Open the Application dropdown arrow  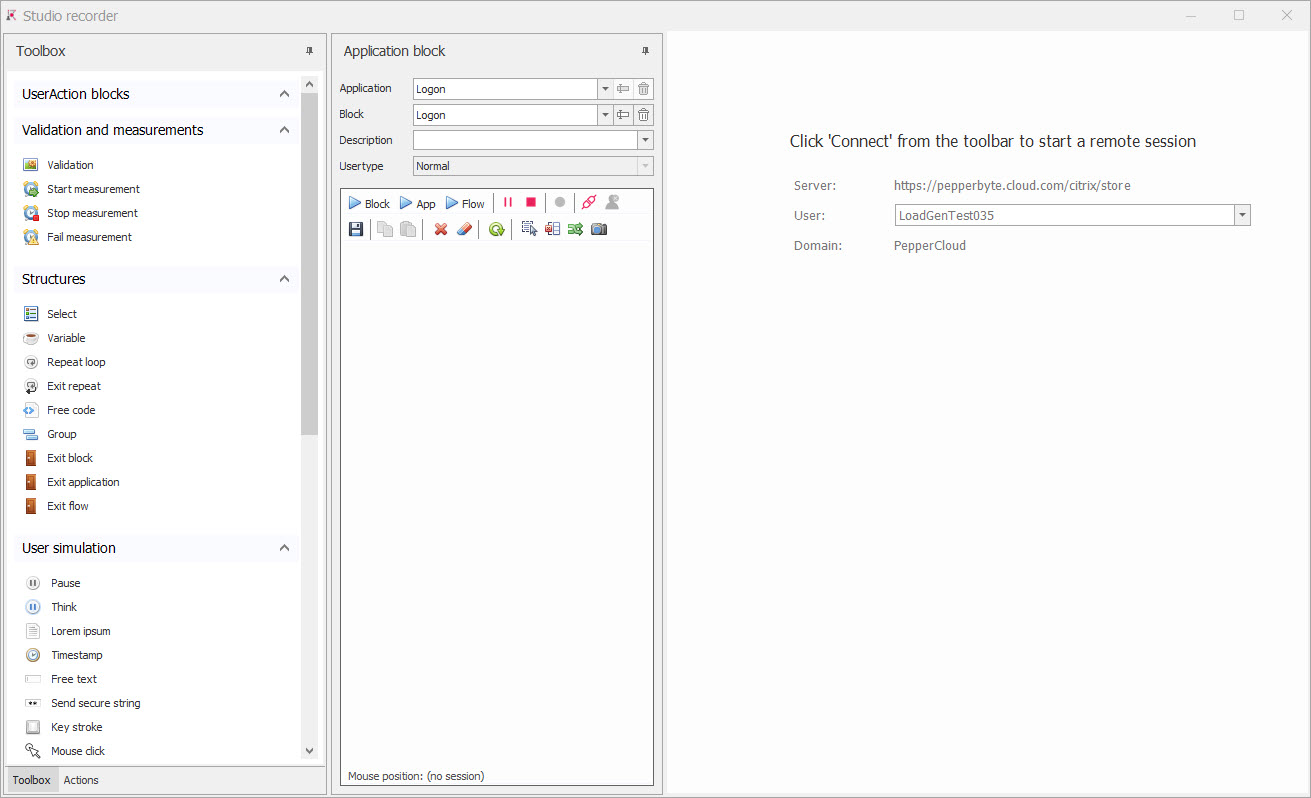(605, 89)
